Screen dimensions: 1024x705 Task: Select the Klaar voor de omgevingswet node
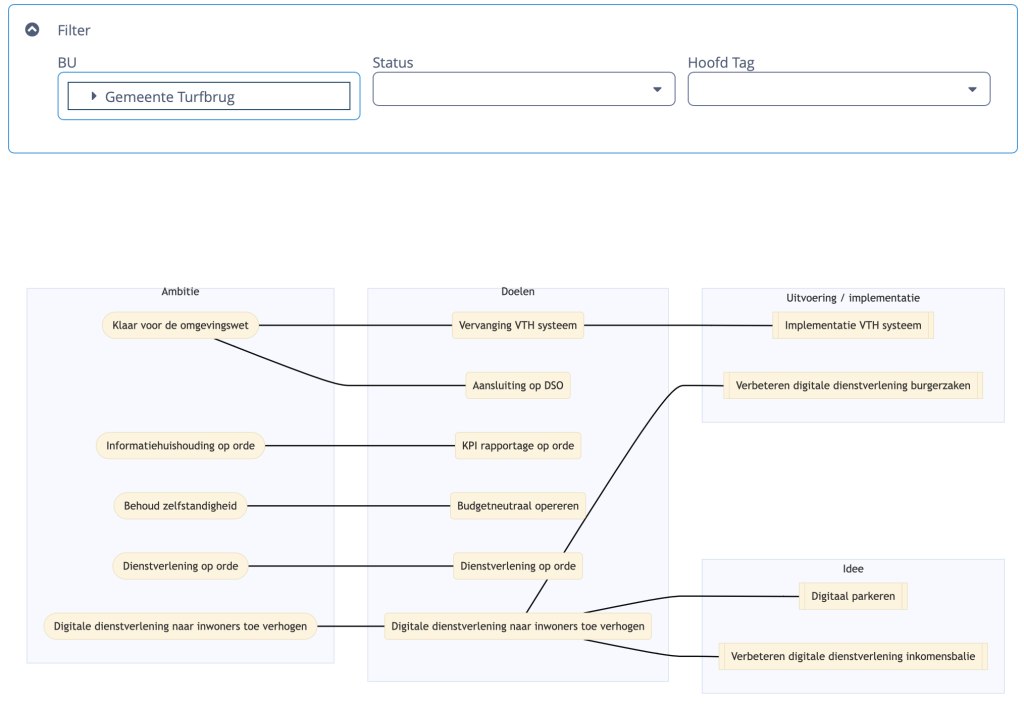coord(180,325)
